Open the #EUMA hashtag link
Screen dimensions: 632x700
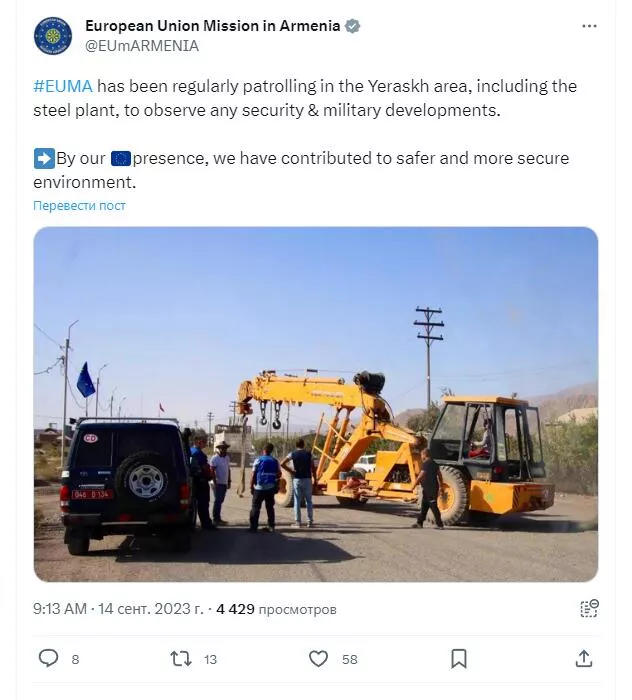(x=63, y=86)
